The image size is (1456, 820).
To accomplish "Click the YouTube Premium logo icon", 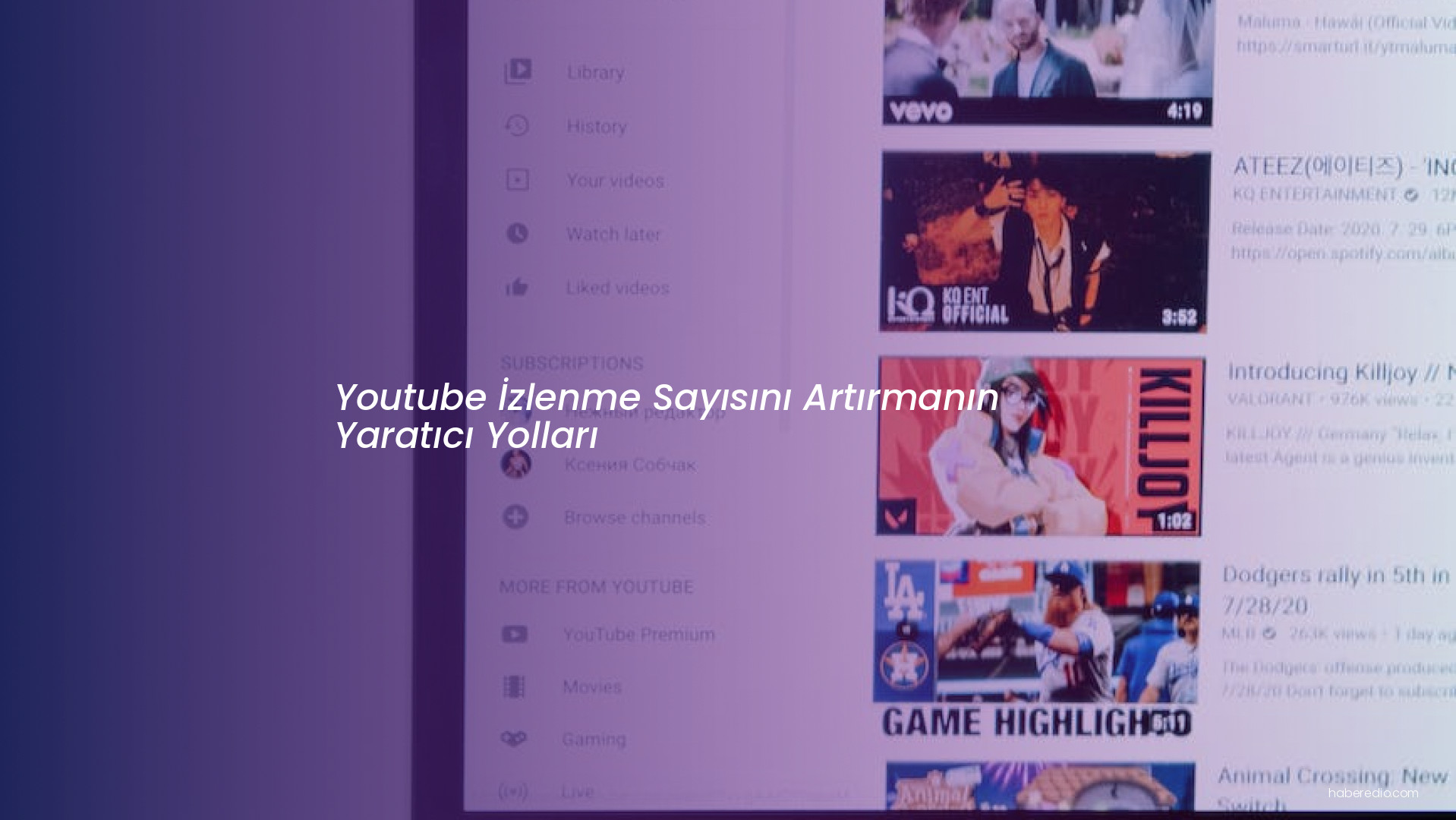I will point(515,634).
